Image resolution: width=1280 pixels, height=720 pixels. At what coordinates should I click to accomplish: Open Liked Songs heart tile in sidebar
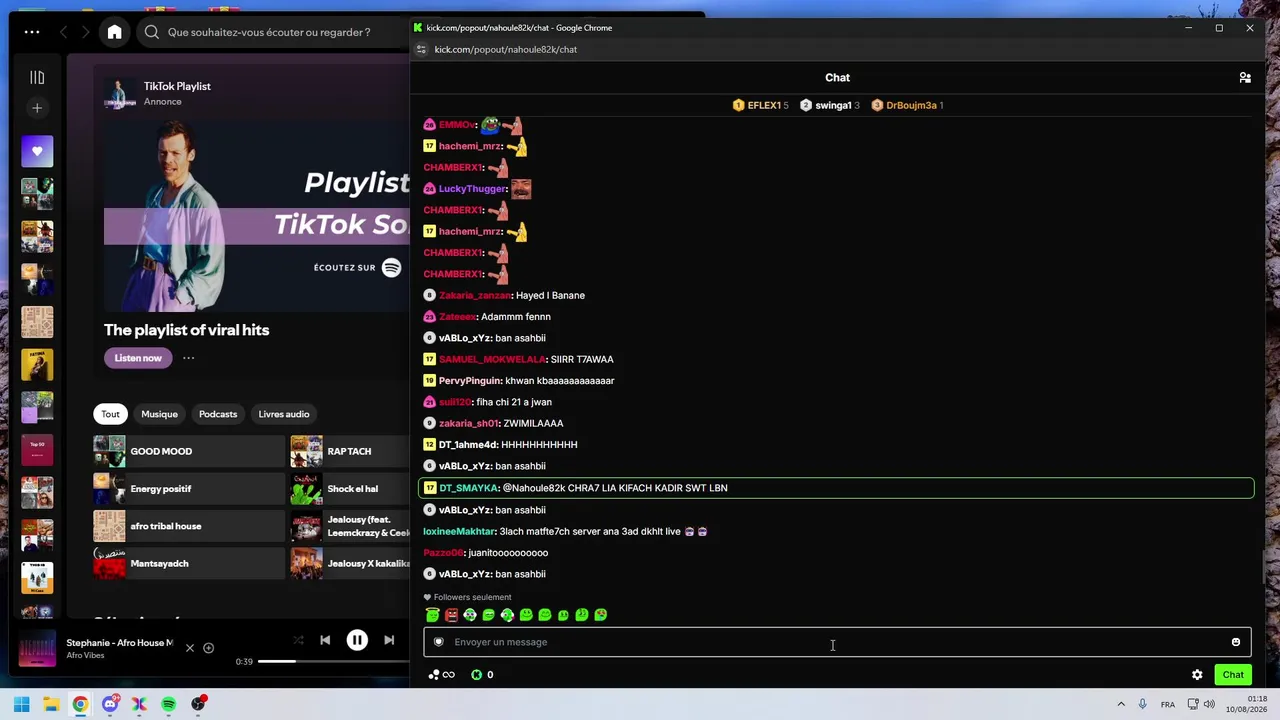click(37, 151)
